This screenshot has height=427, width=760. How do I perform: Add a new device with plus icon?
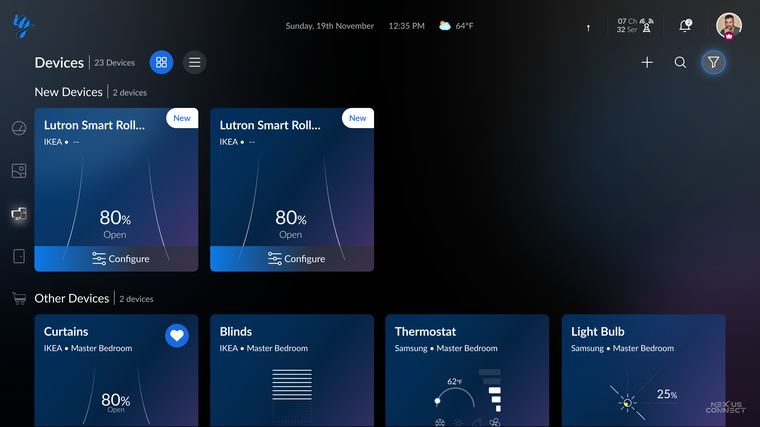[647, 63]
